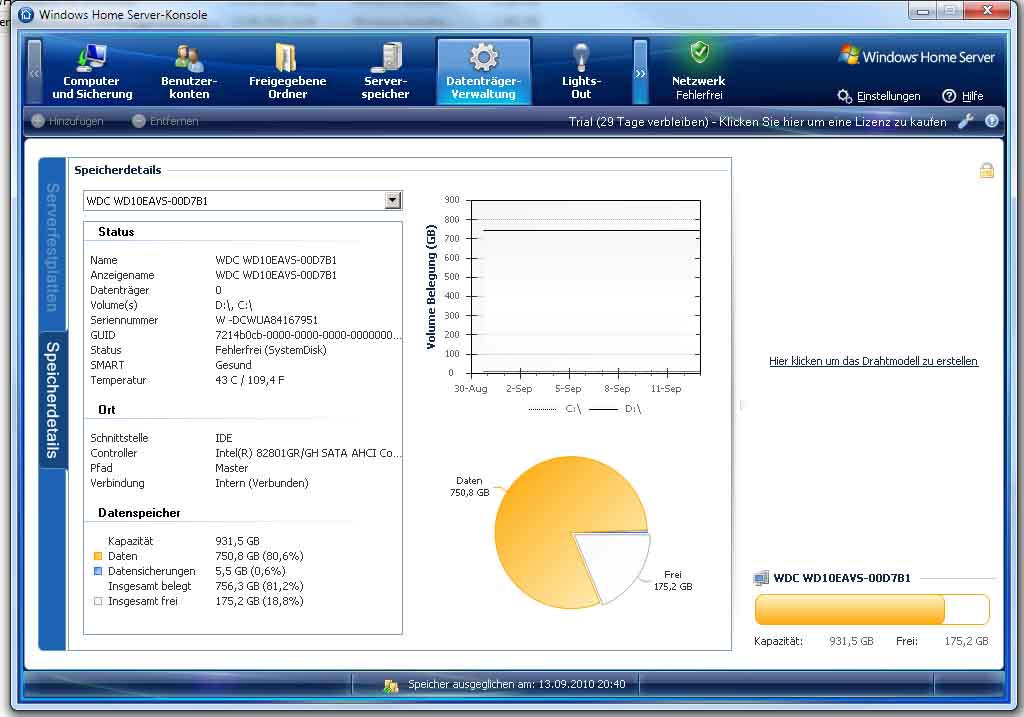Click the blue Datensicherungen legend swatch
1024x717 pixels.
coord(98,571)
